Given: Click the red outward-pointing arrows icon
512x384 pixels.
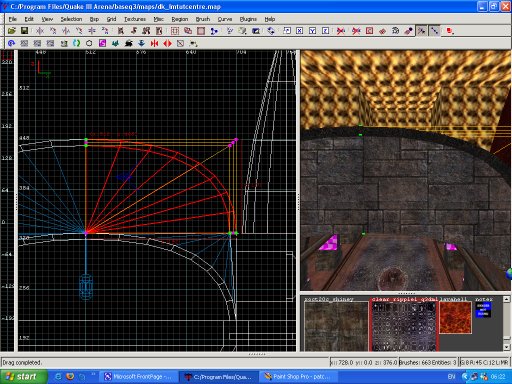Looking at the screenshot, I should coord(167,43).
